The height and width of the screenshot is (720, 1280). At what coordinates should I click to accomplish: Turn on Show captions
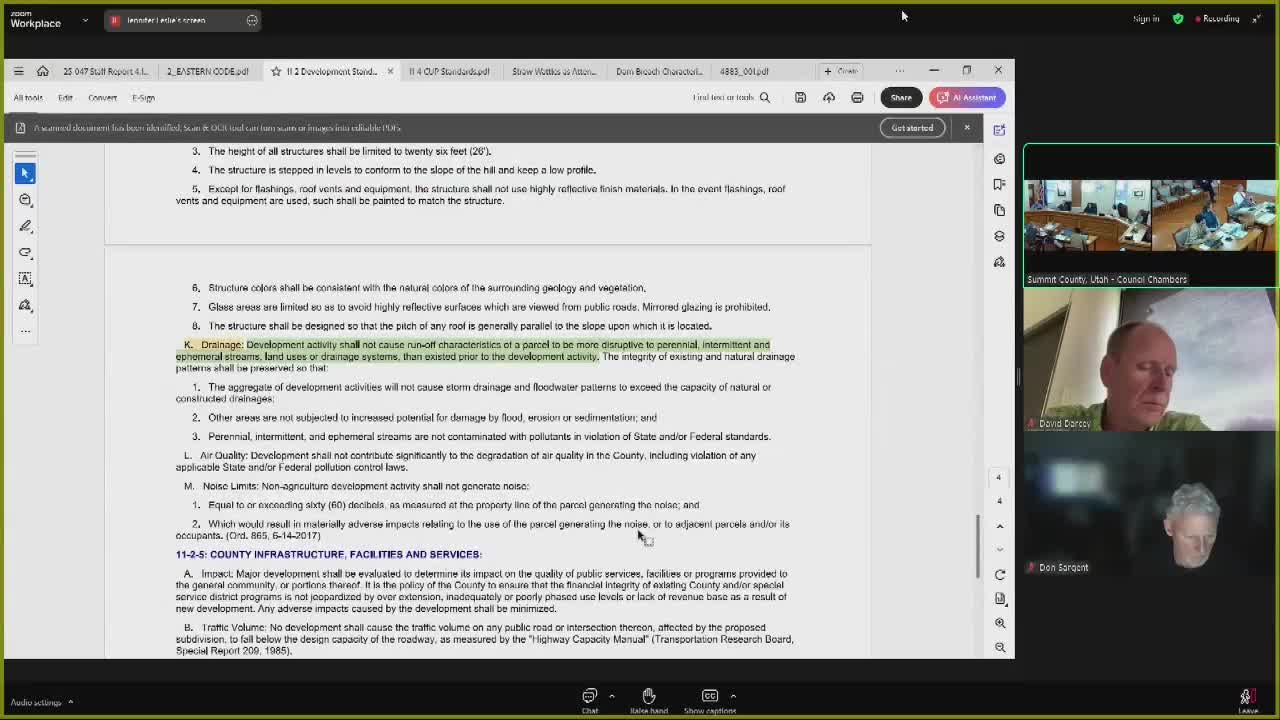tap(709, 701)
